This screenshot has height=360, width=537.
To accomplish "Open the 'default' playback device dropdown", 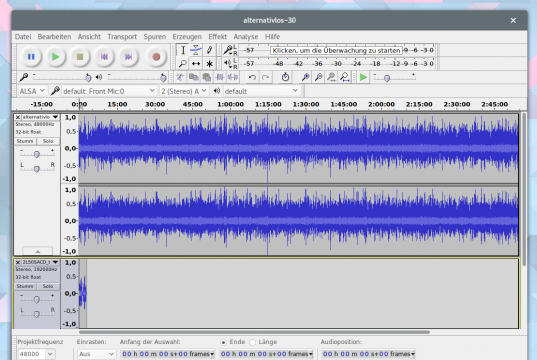I will (262, 91).
